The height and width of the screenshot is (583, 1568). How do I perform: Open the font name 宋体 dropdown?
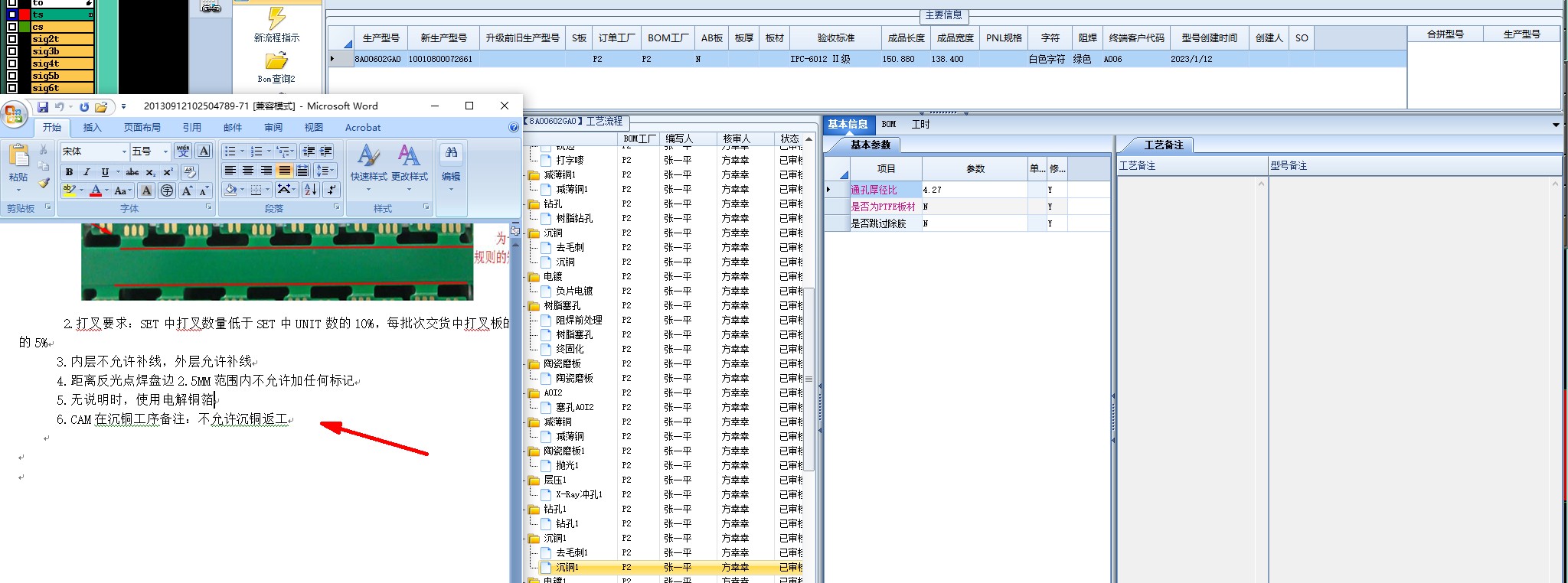click(x=124, y=151)
